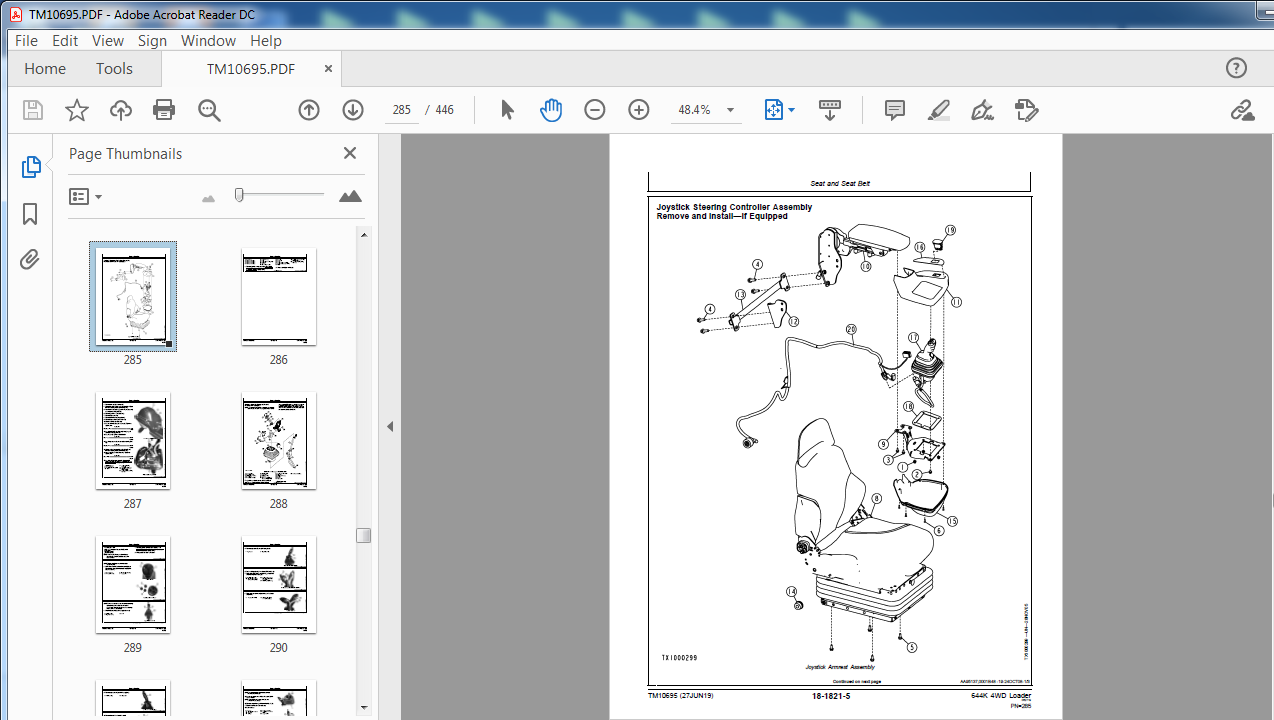Click the thumbnails panel scrollbar handle
The height and width of the screenshot is (720, 1274).
pos(364,535)
